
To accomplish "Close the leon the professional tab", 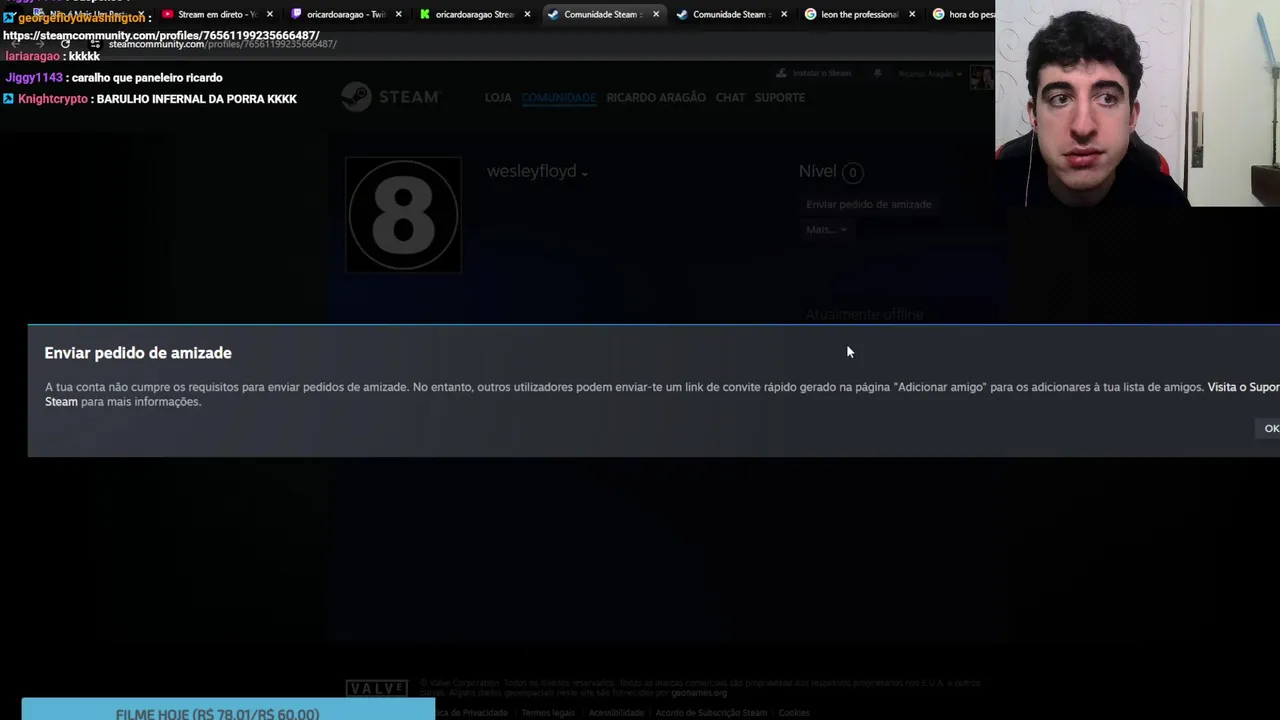I will (912, 14).
